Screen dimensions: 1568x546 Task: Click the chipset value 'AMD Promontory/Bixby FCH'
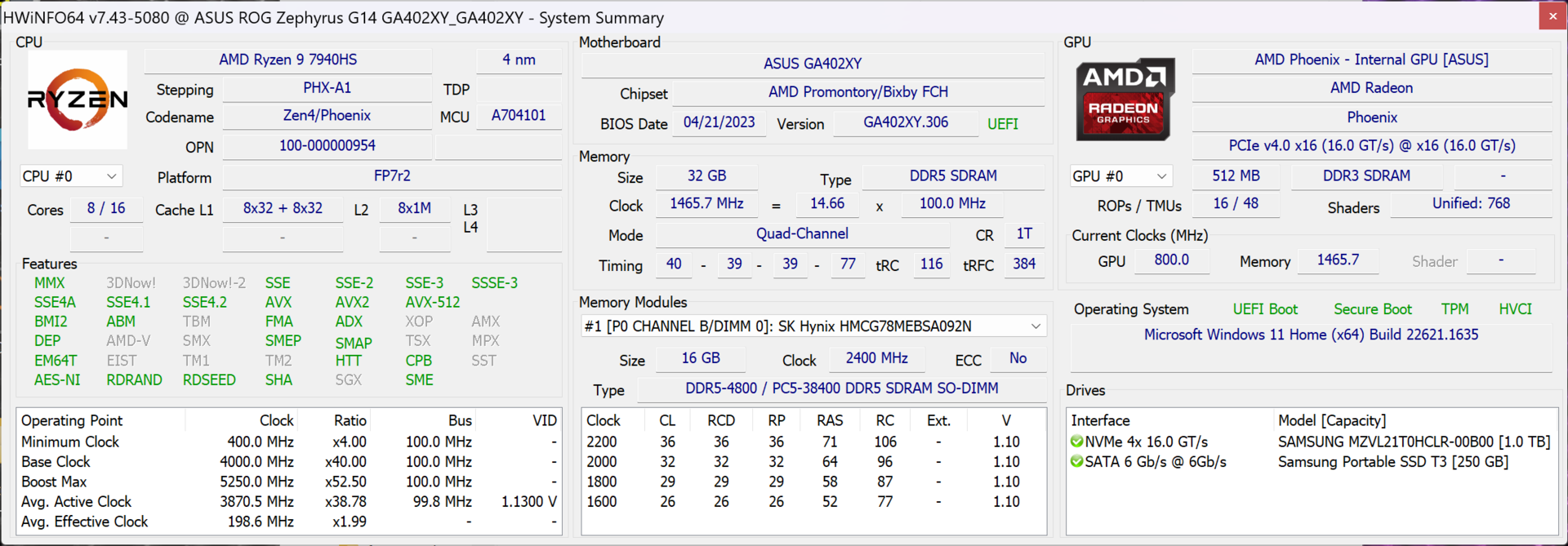tap(858, 92)
